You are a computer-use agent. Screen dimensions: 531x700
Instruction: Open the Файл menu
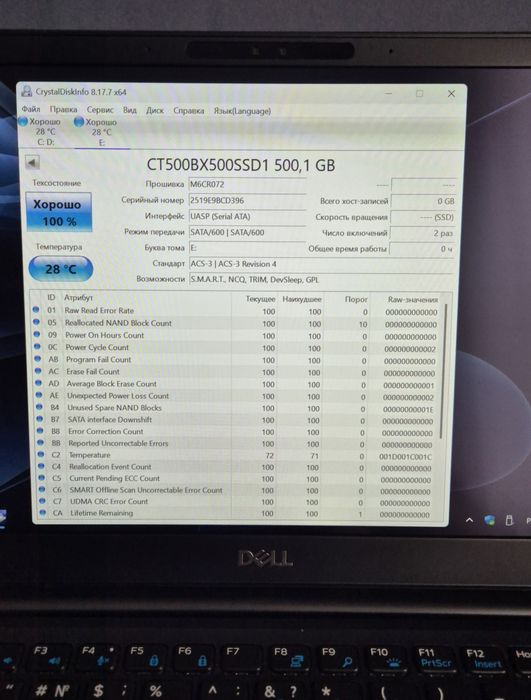click(x=31, y=109)
